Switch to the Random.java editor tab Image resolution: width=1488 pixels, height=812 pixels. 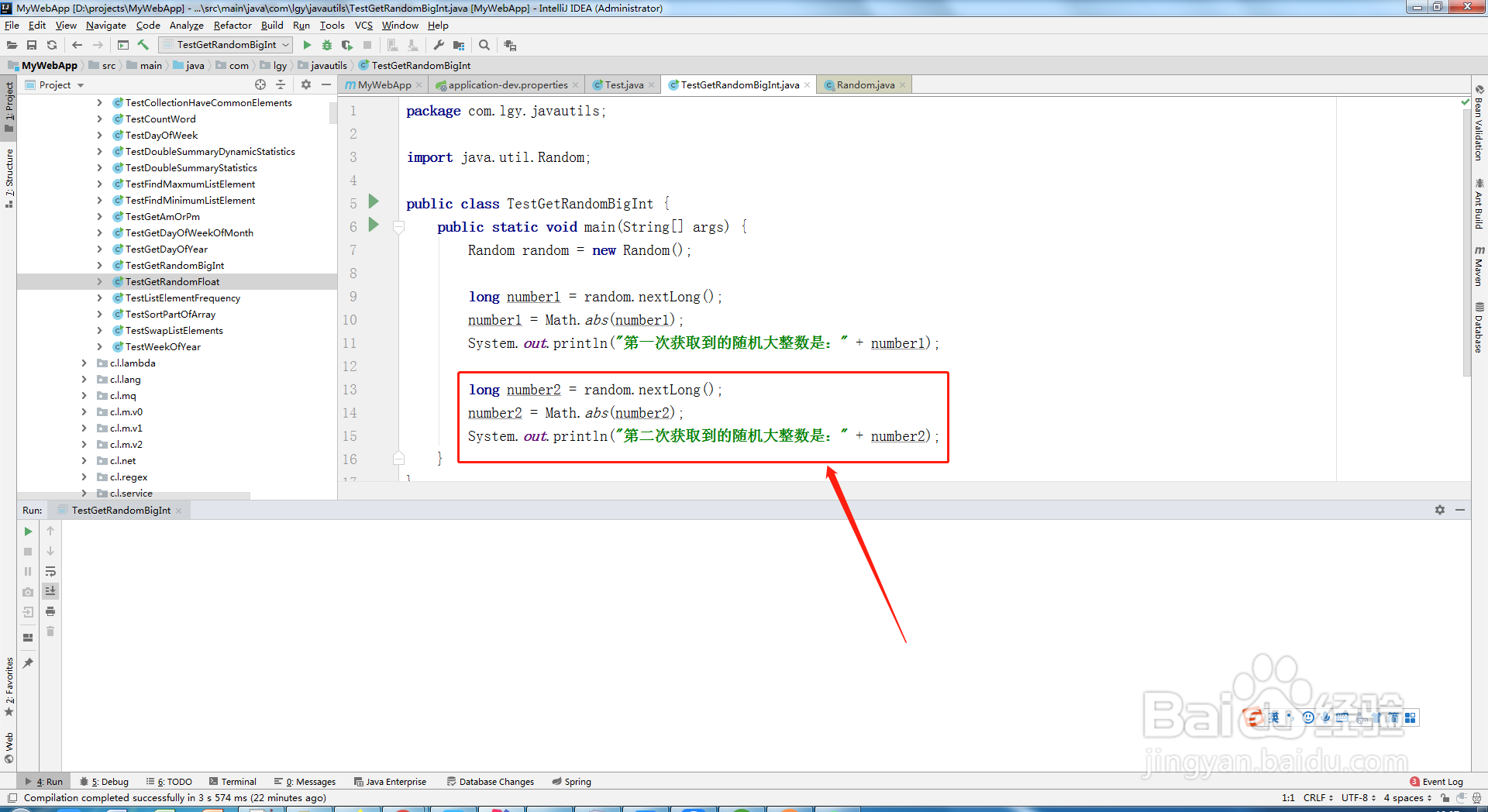click(x=865, y=84)
